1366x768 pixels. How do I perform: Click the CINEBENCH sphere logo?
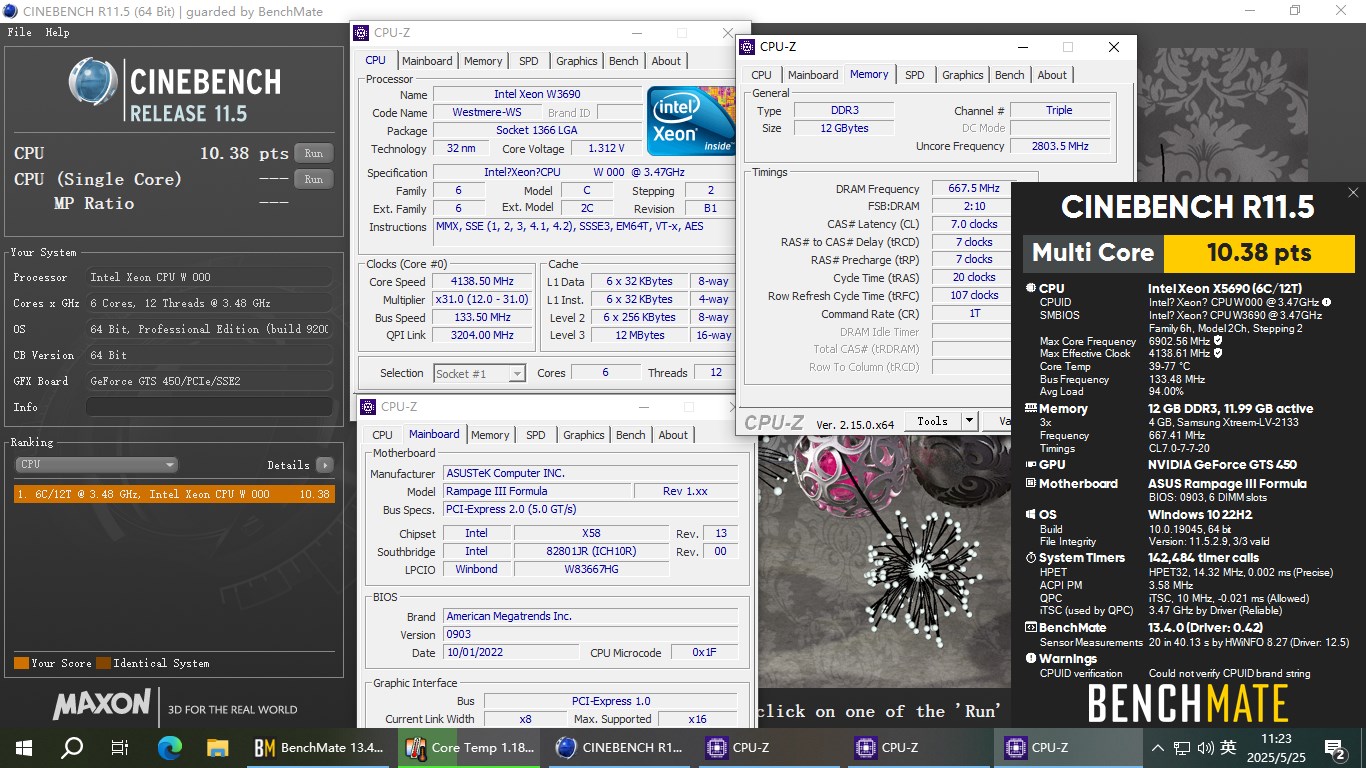click(x=93, y=82)
